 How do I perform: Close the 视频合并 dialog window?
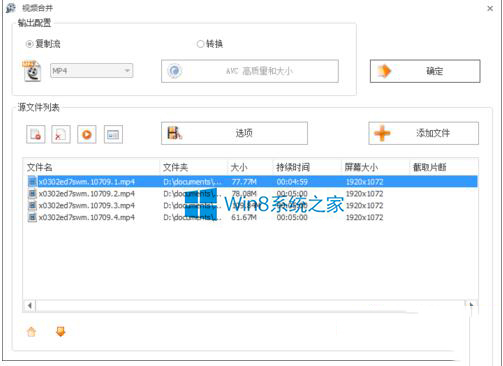pyautogui.click(x=490, y=8)
